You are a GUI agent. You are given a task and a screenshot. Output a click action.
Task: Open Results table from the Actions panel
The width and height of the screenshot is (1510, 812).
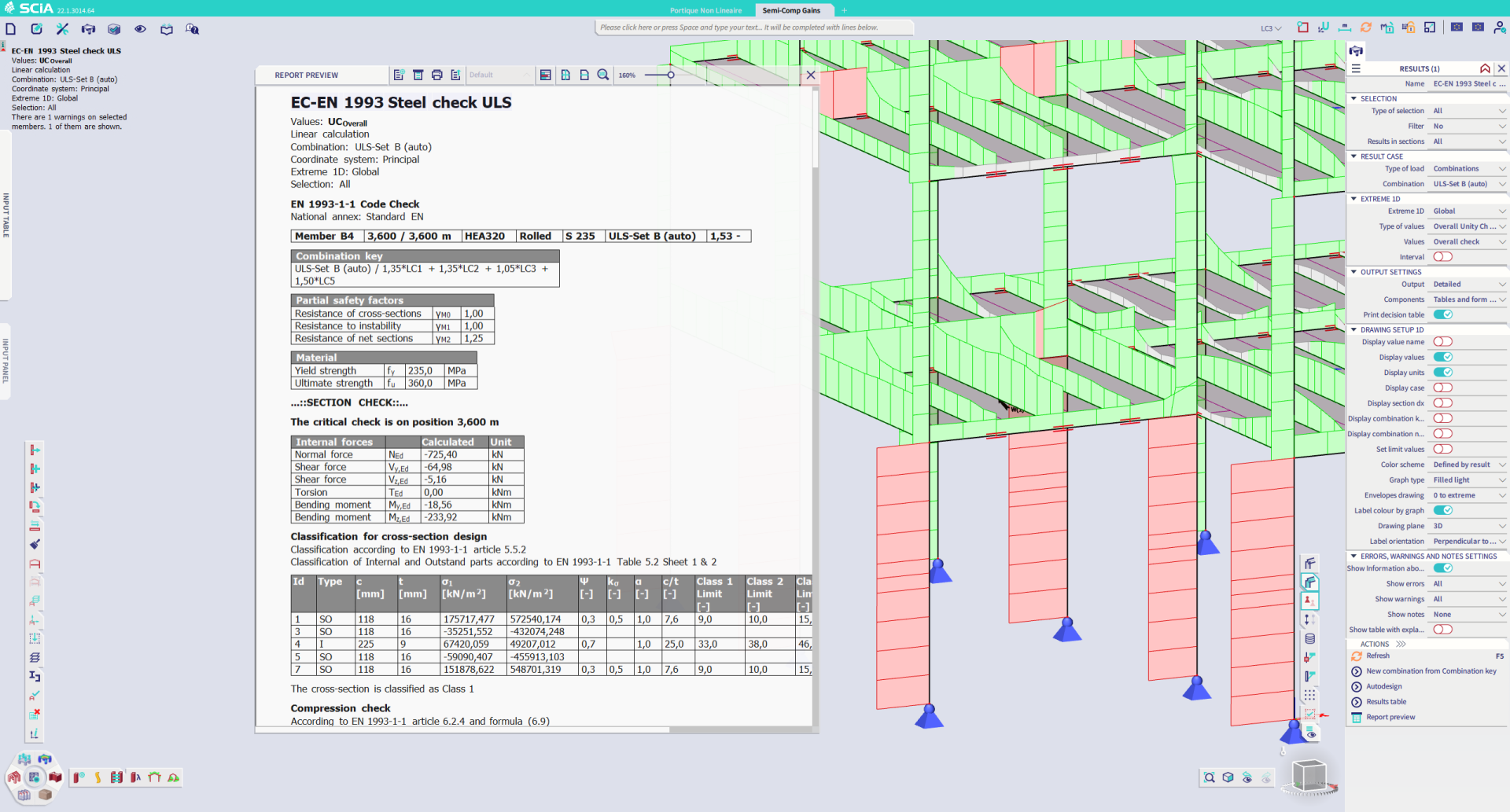pyautogui.click(x=1389, y=701)
